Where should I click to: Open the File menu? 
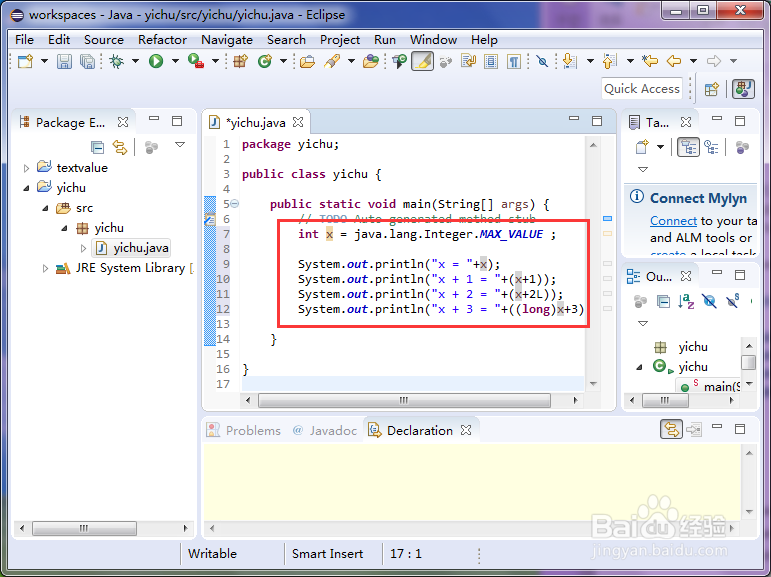point(25,39)
